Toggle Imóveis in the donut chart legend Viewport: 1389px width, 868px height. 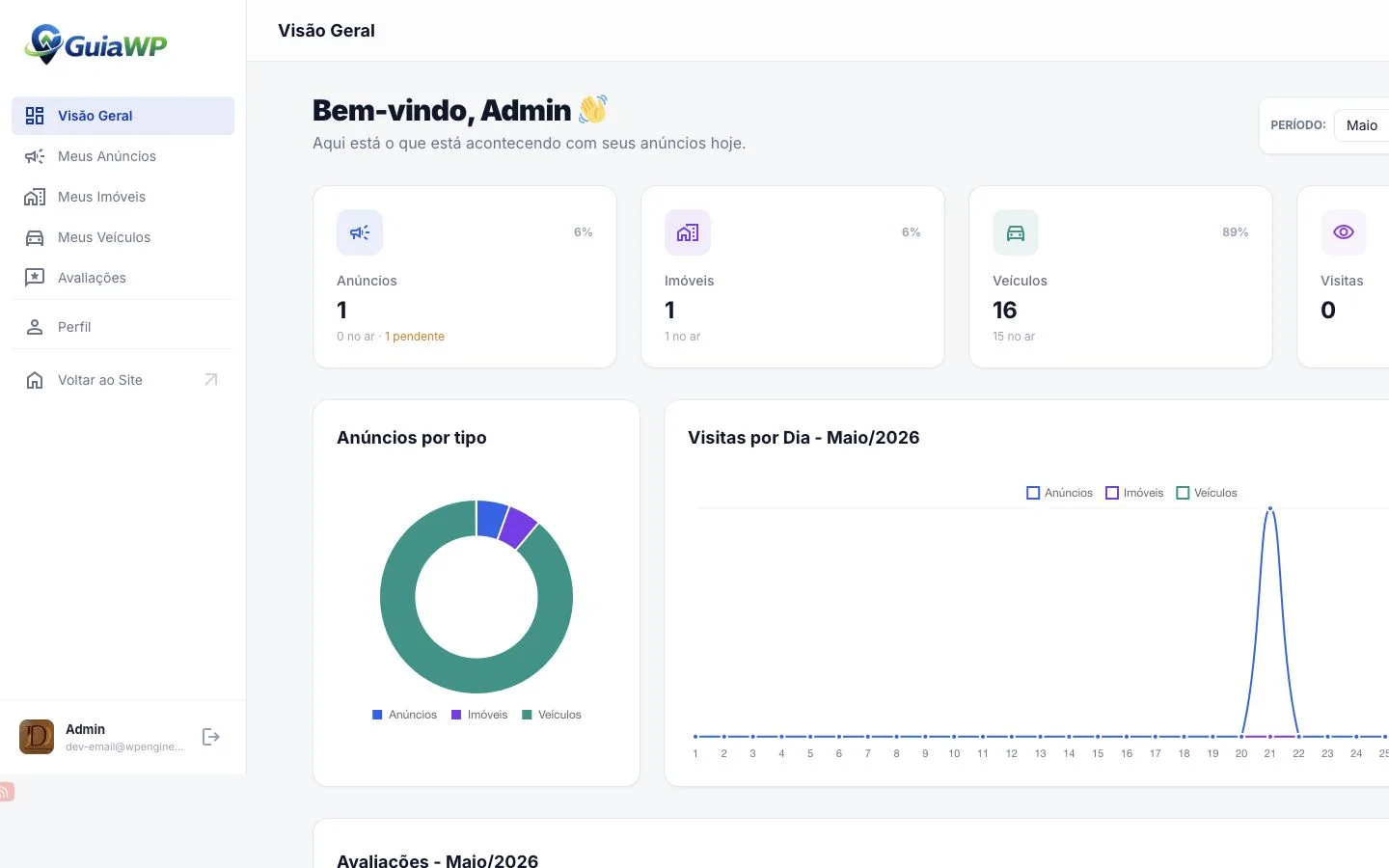pos(479,715)
